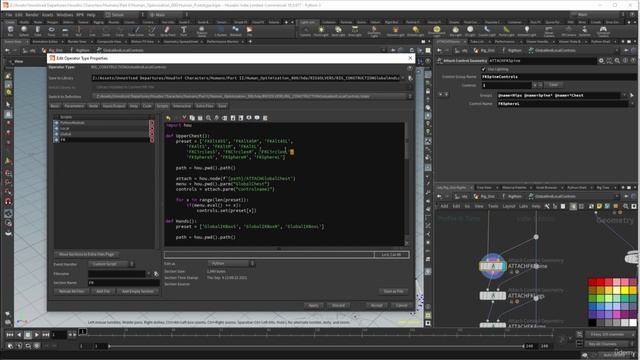This screenshot has height=360, width=640.
Task: Click the Metaball shelf tool
Action: pos(236,31)
